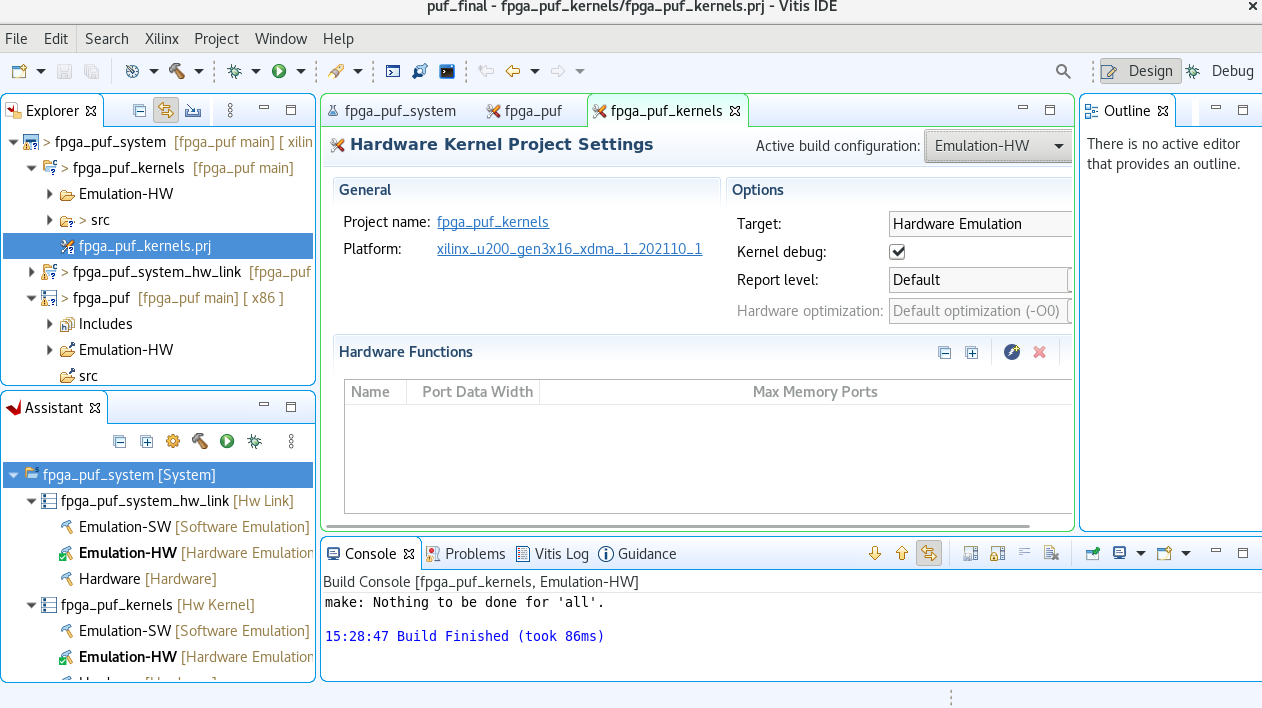Click the green Run icon in main toolbar
Viewport: 1262px width, 708px height.
tap(279, 71)
